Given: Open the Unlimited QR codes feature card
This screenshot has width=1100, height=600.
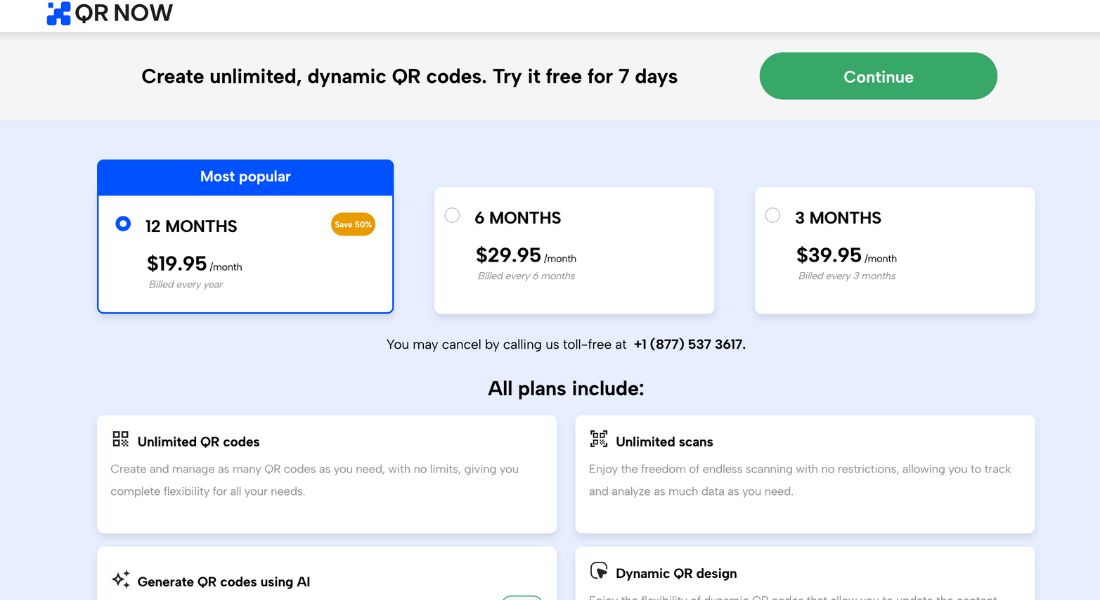Looking at the screenshot, I should click(327, 474).
